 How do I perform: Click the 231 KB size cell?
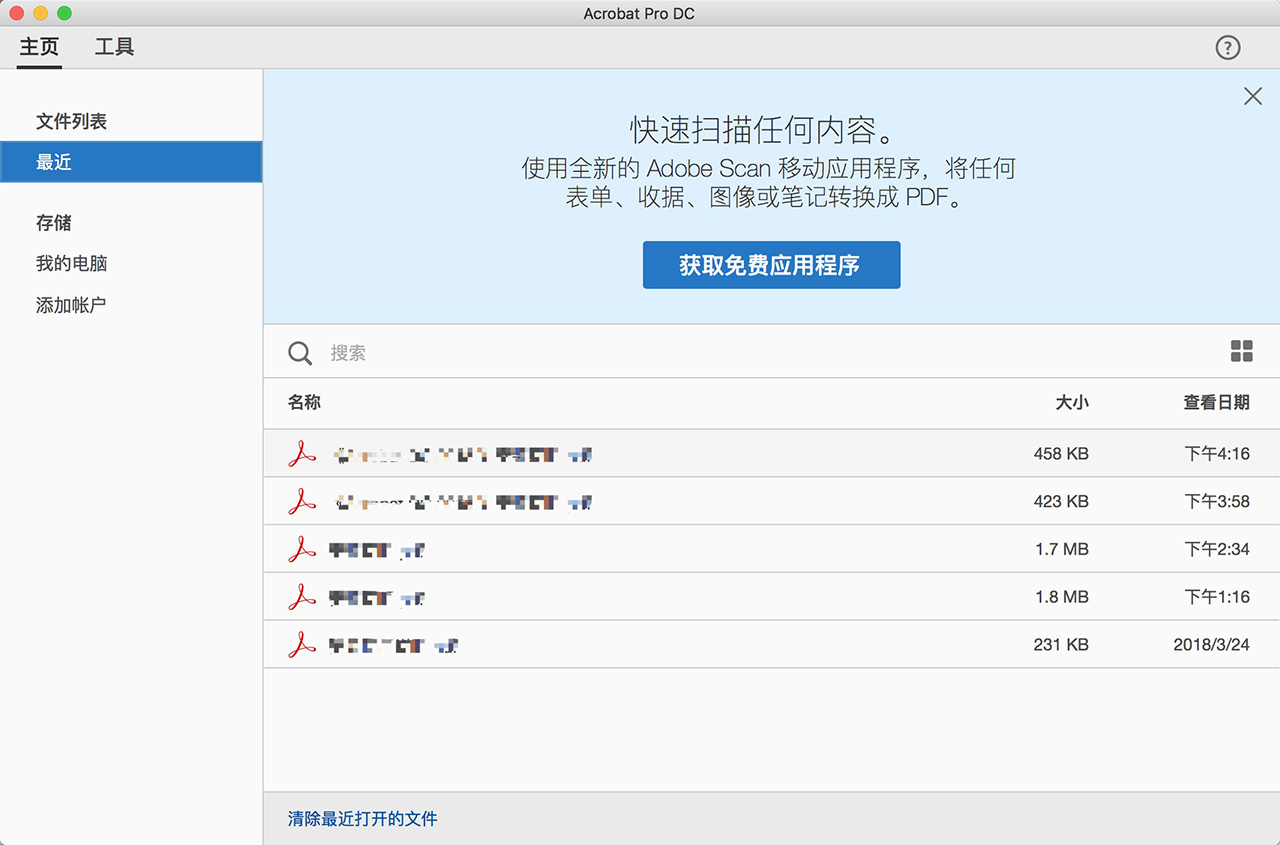pyautogui.click(x=1061, y=645)
